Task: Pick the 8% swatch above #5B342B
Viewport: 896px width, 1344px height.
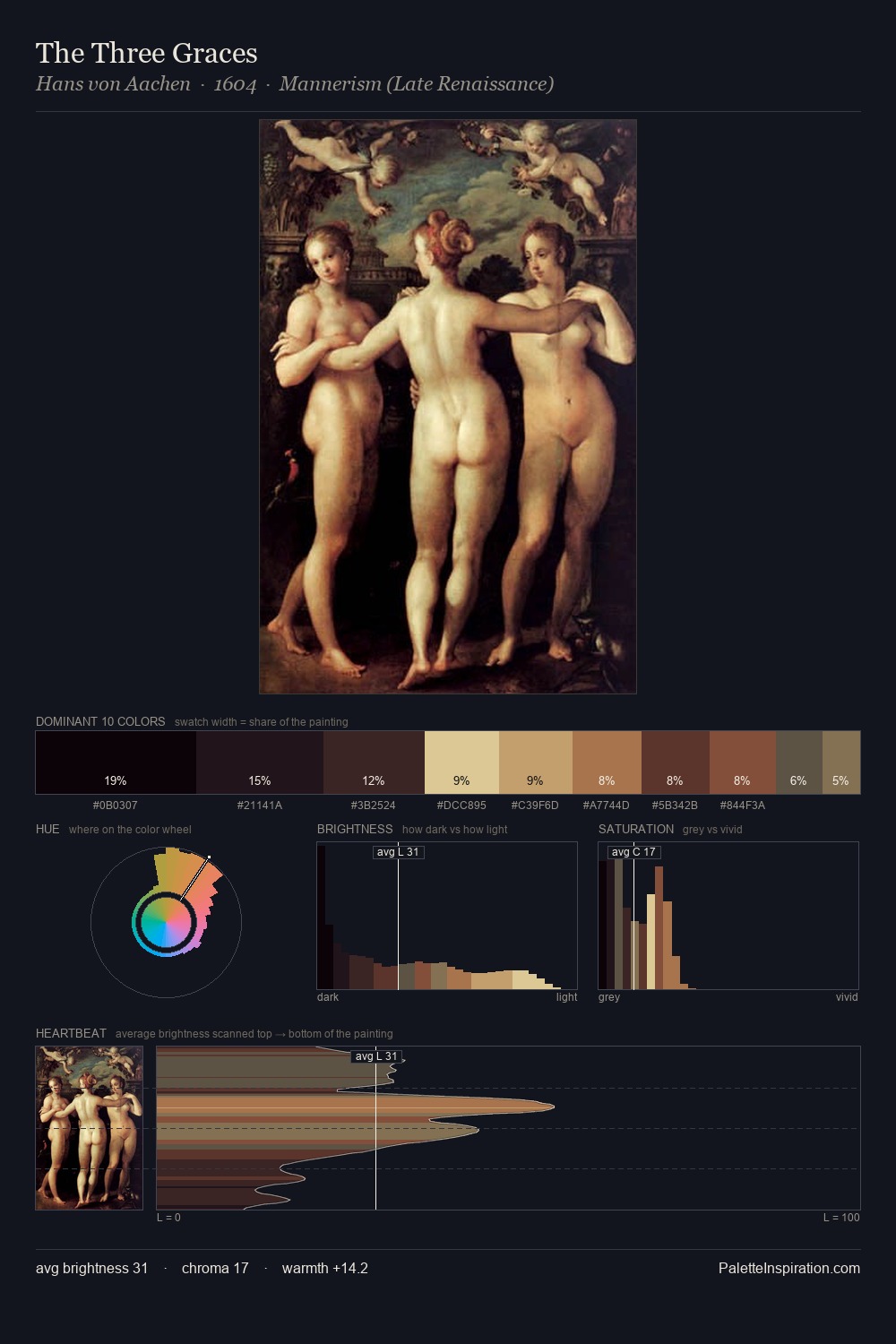Action: tap(675, 762)
